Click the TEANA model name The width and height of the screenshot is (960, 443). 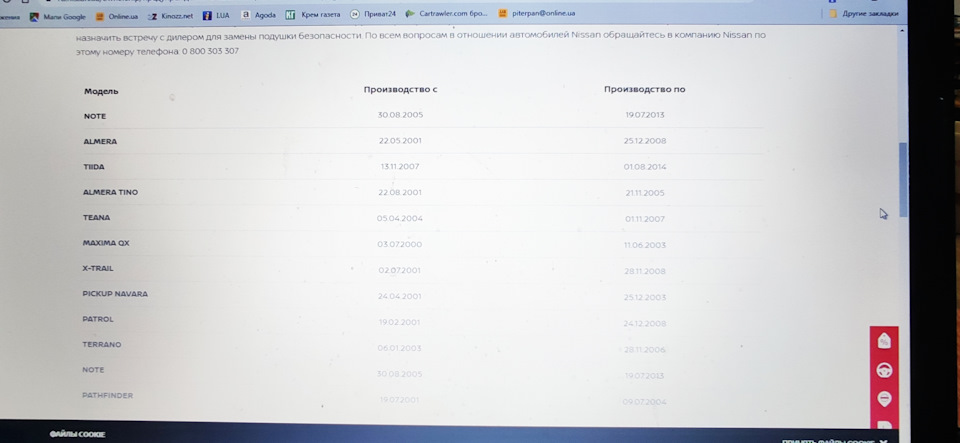96,218
